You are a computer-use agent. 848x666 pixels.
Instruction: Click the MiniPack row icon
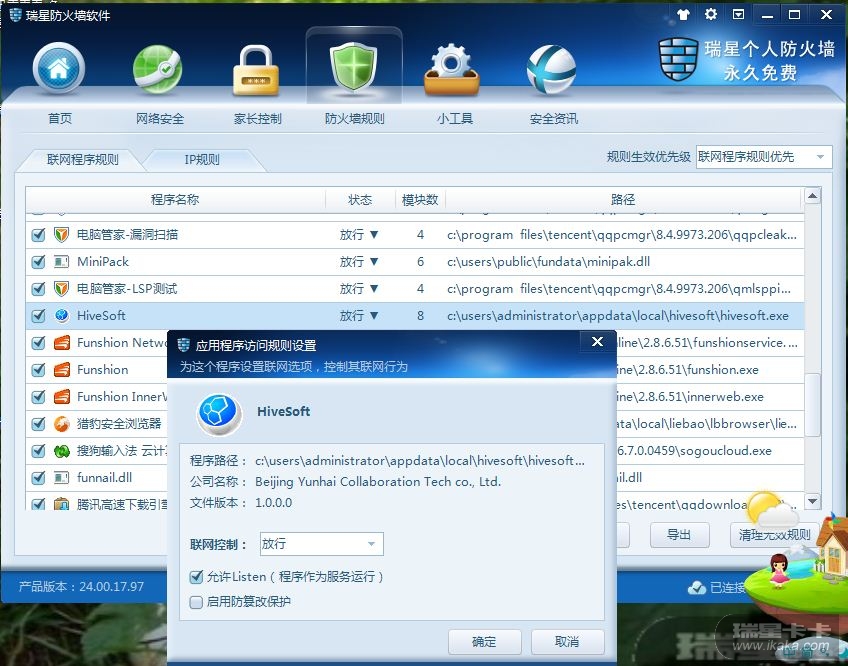[x=61, y=262]
